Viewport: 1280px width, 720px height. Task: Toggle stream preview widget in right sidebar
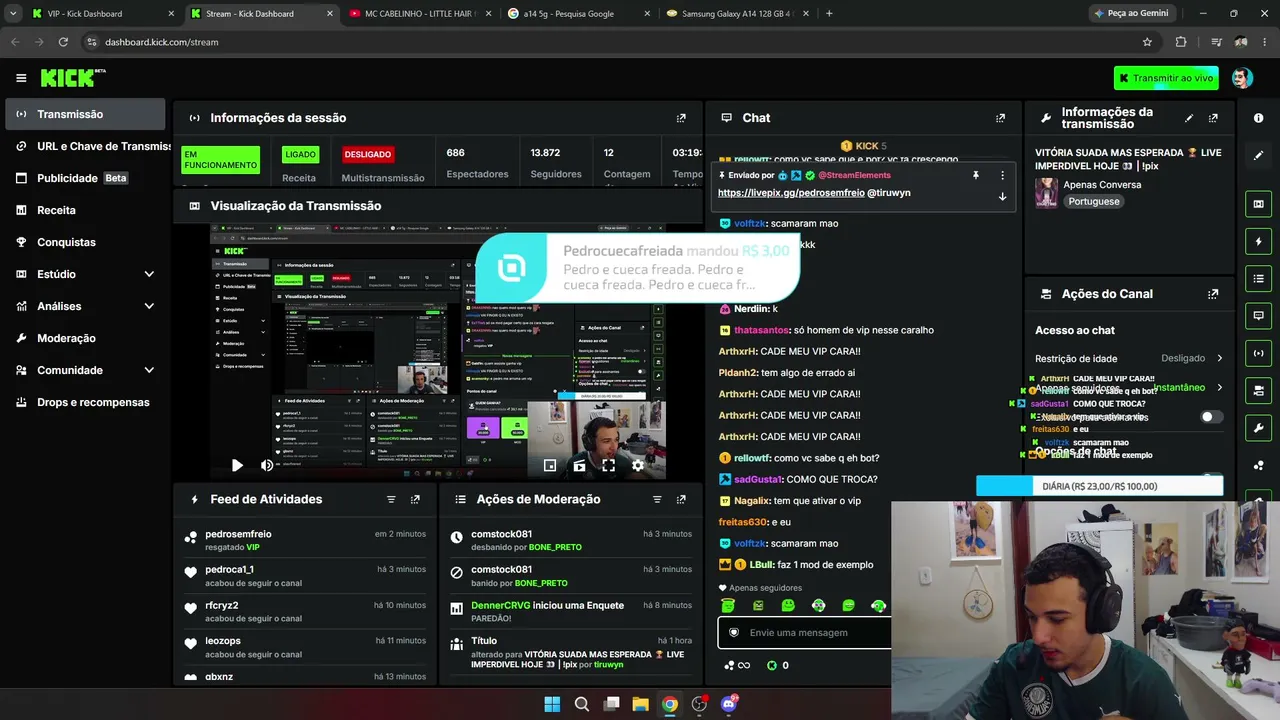tap(1258, 204)
